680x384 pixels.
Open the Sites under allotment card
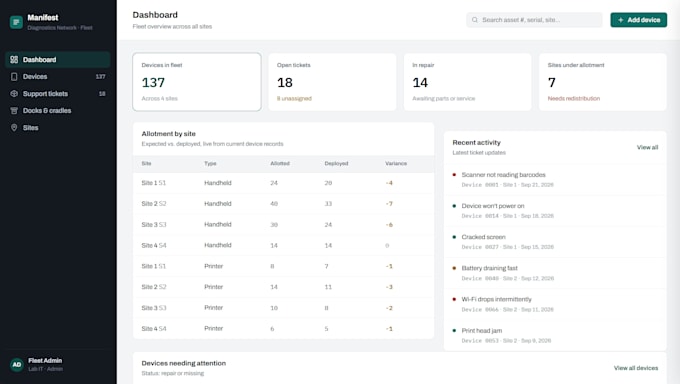[x=603, y=82]
